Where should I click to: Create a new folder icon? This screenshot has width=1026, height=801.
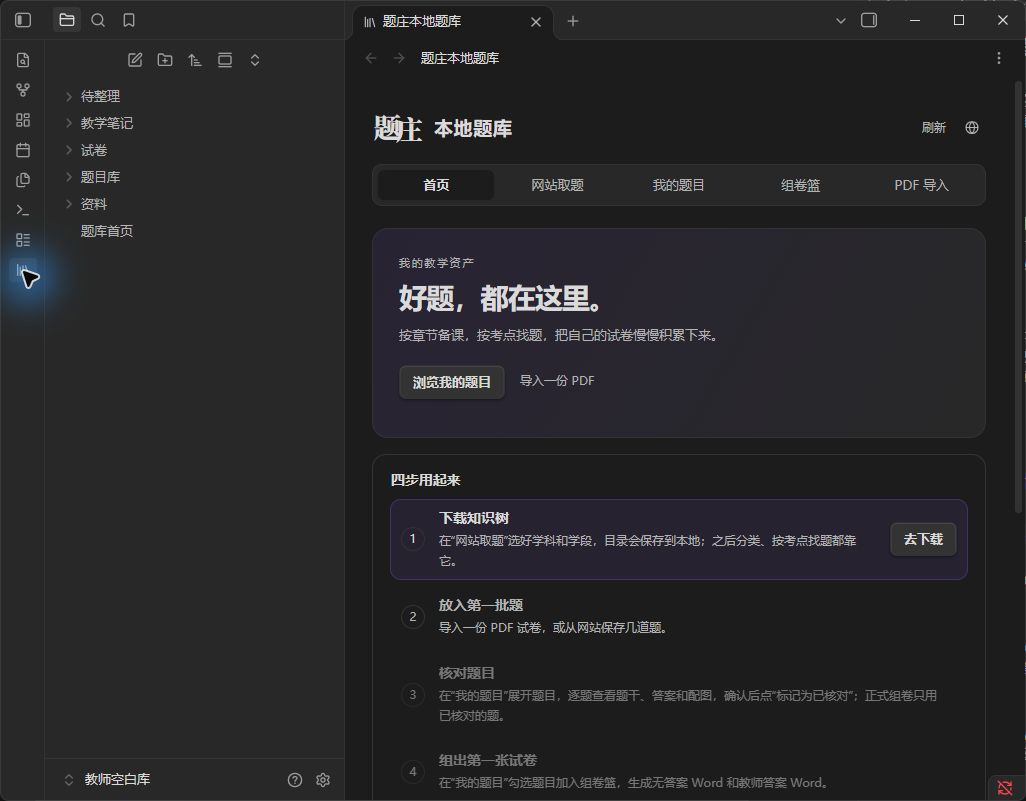pyautogui.click(x=165, y=60)
